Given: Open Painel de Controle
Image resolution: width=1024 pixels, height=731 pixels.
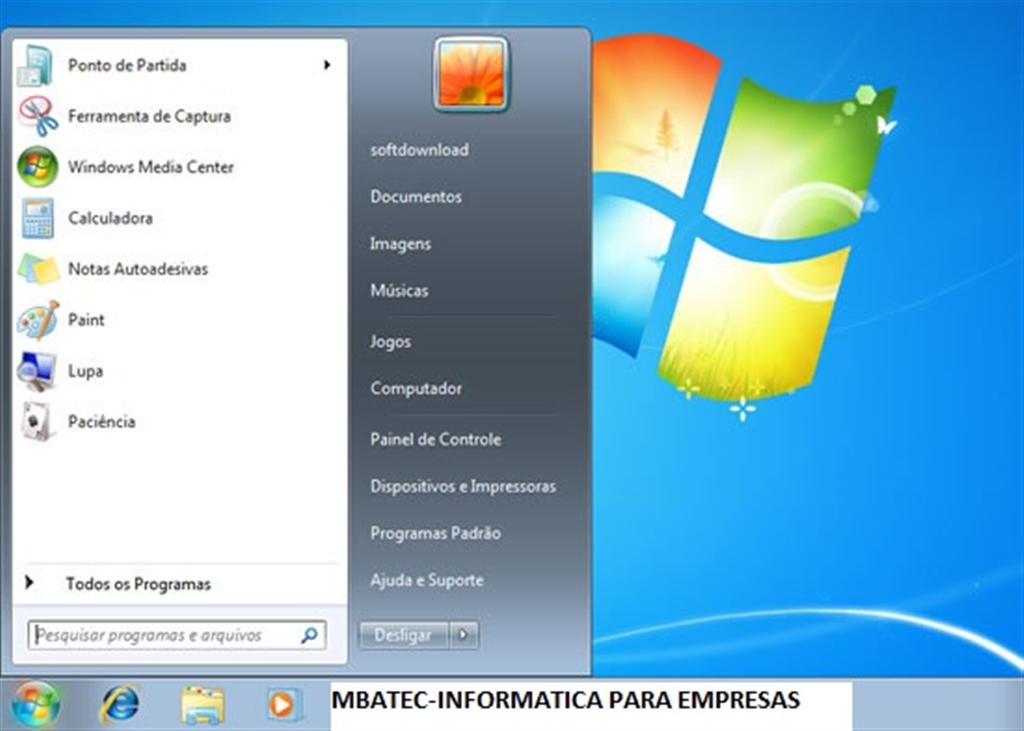Looking at the screenshot, I should [436, 440].
